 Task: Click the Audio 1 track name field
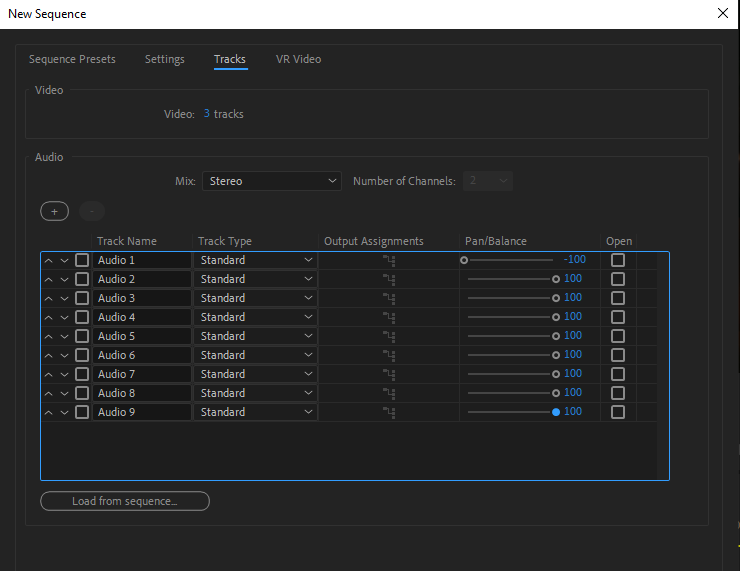pos(142,260)
